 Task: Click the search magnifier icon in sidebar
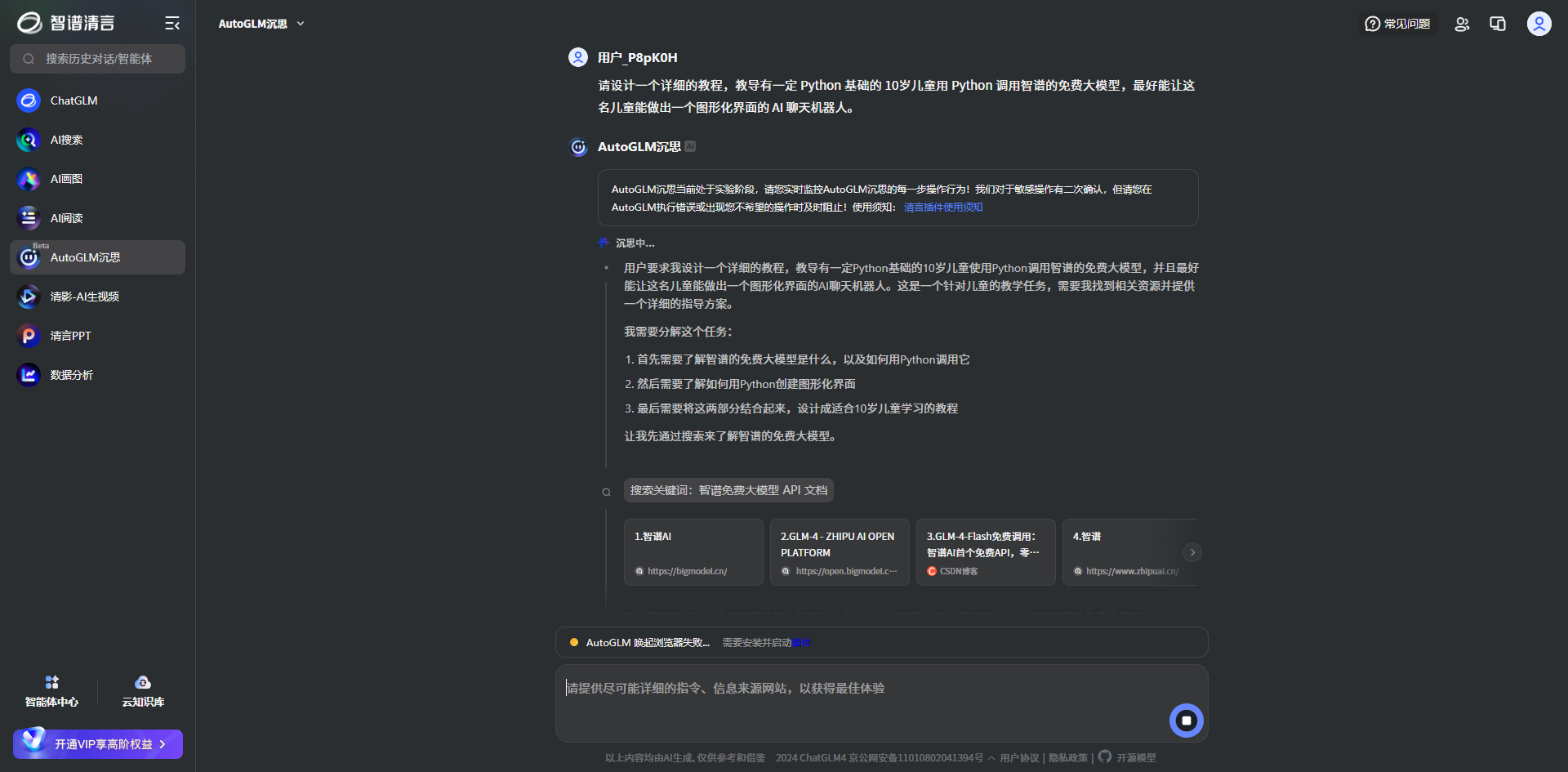29,59
